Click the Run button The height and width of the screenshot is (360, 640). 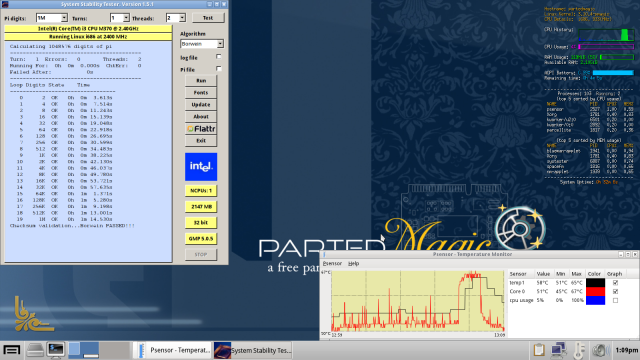(x=201, y=81)
